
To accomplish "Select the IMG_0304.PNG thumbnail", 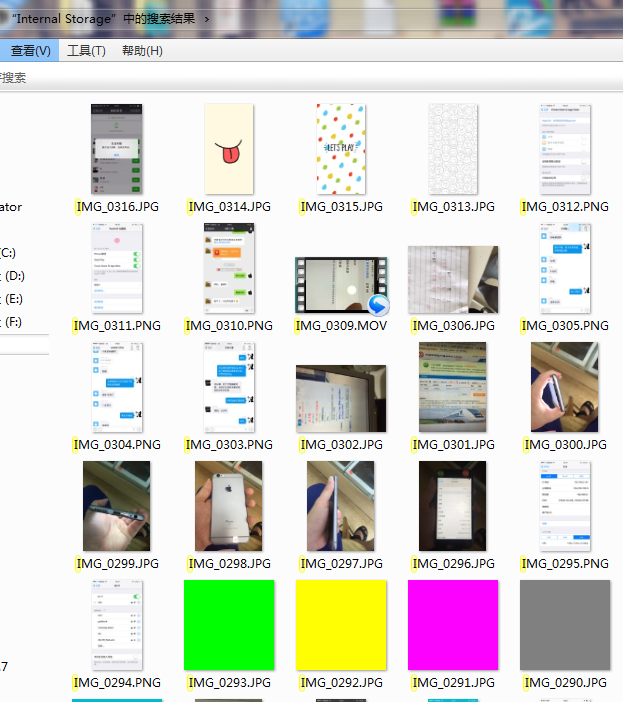I will point(117,387).
